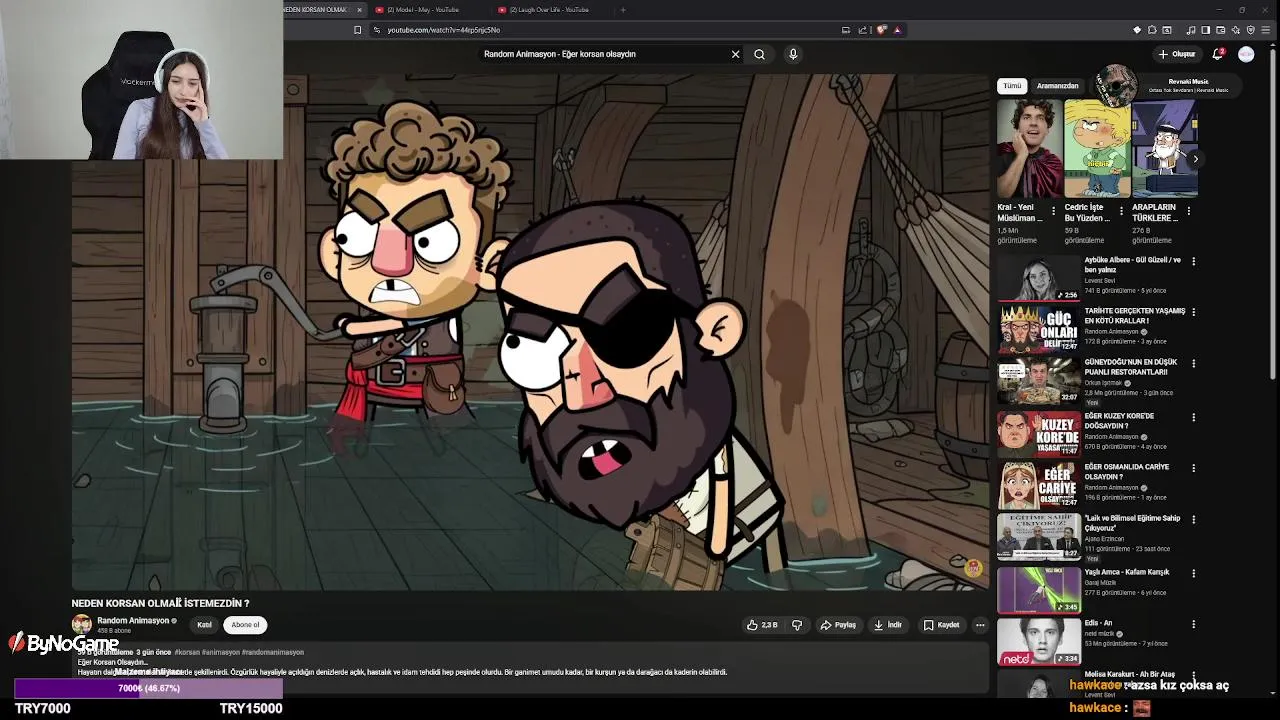Subscribe with the Abone ol button
This screenshot has height=720, width=1280.
tap(245, 625)
